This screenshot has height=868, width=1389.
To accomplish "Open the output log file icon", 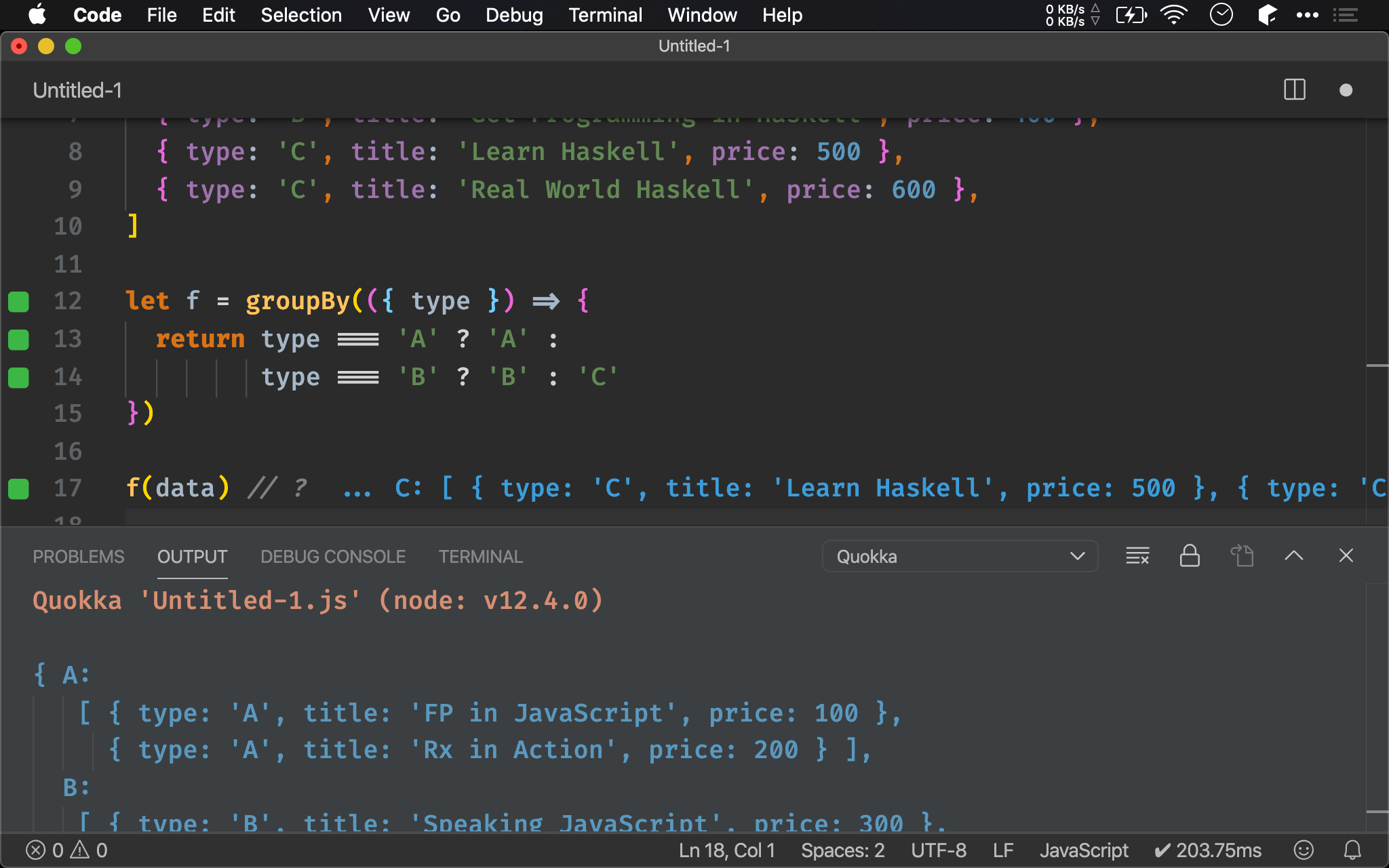I will click(1242, 556).
